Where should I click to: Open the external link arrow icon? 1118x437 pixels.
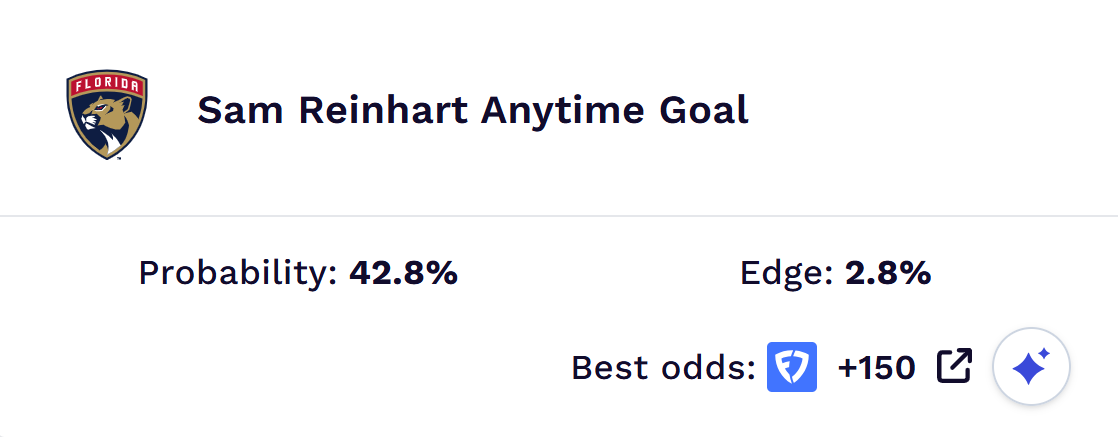pyautogui.click(x=954, y=367)
